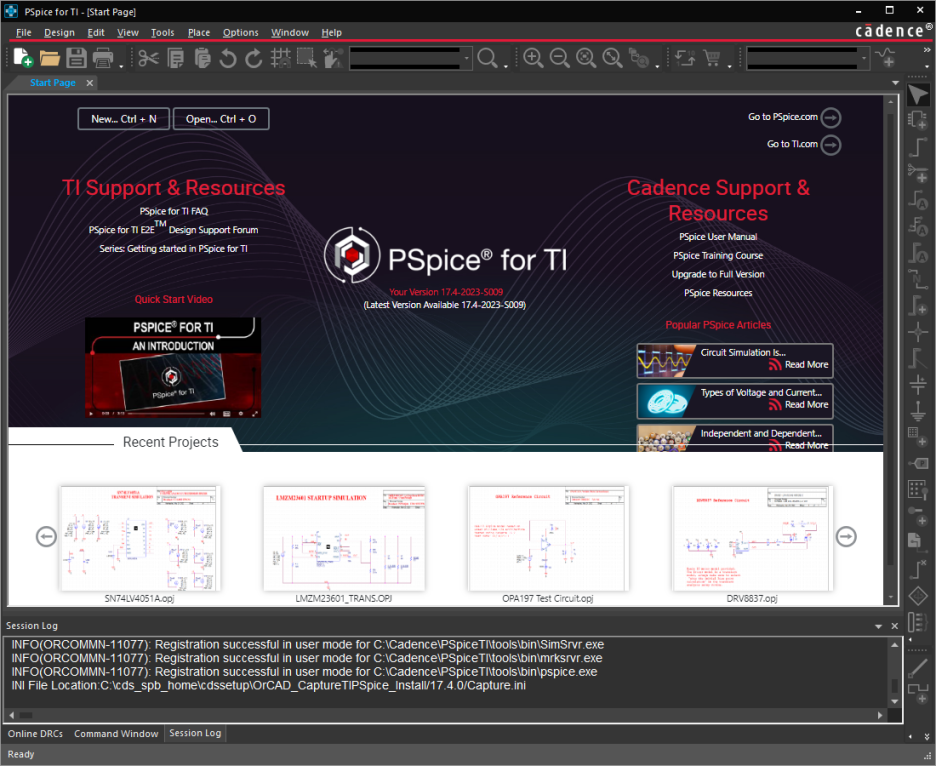Open the tab list dropdown arrow
The image size is (936, 766).
(x=895, y=83)
